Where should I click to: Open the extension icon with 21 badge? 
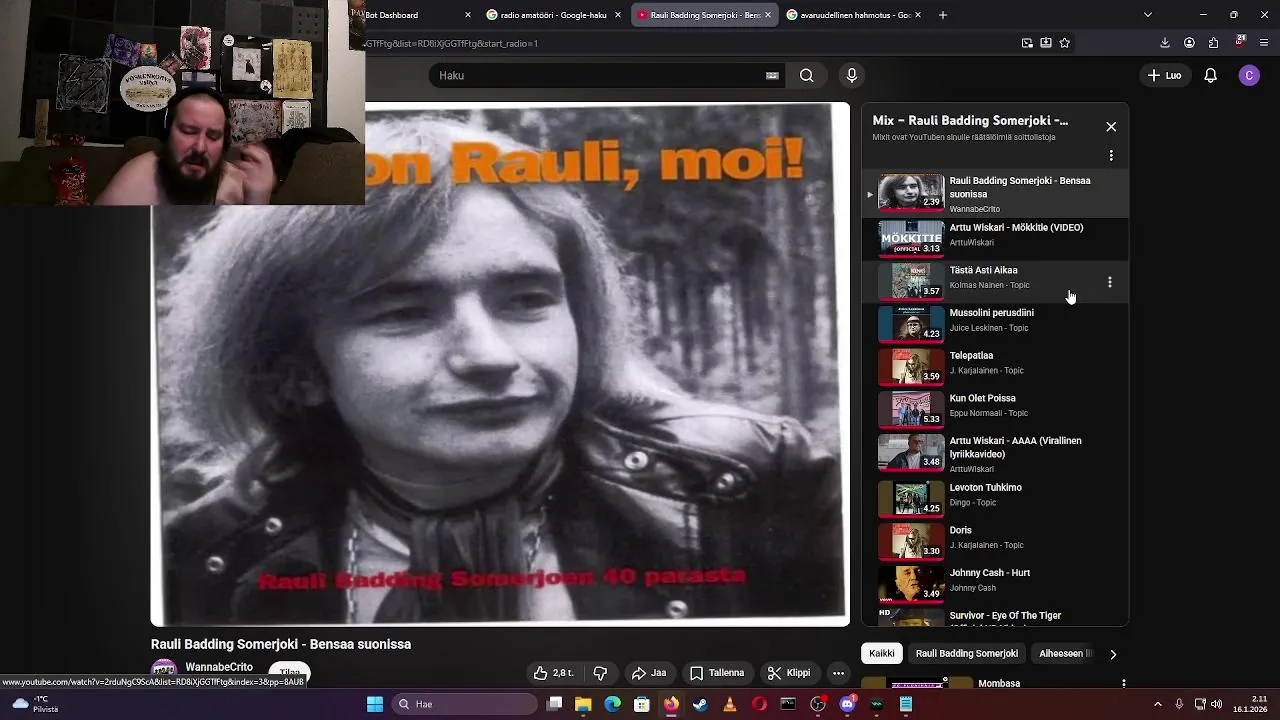pyautogui.click(x=1240, y=42)
